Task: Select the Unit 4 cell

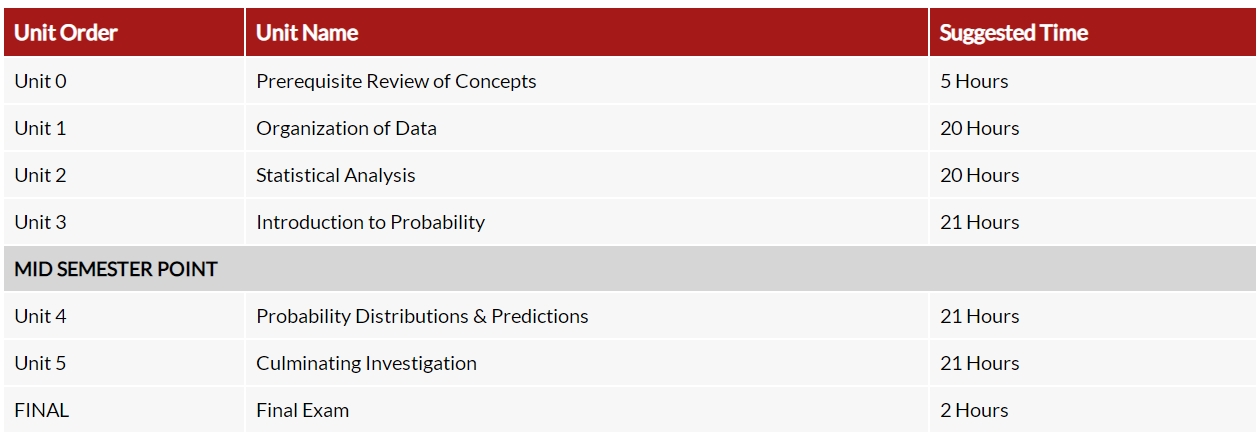Action: click(124, 316)
